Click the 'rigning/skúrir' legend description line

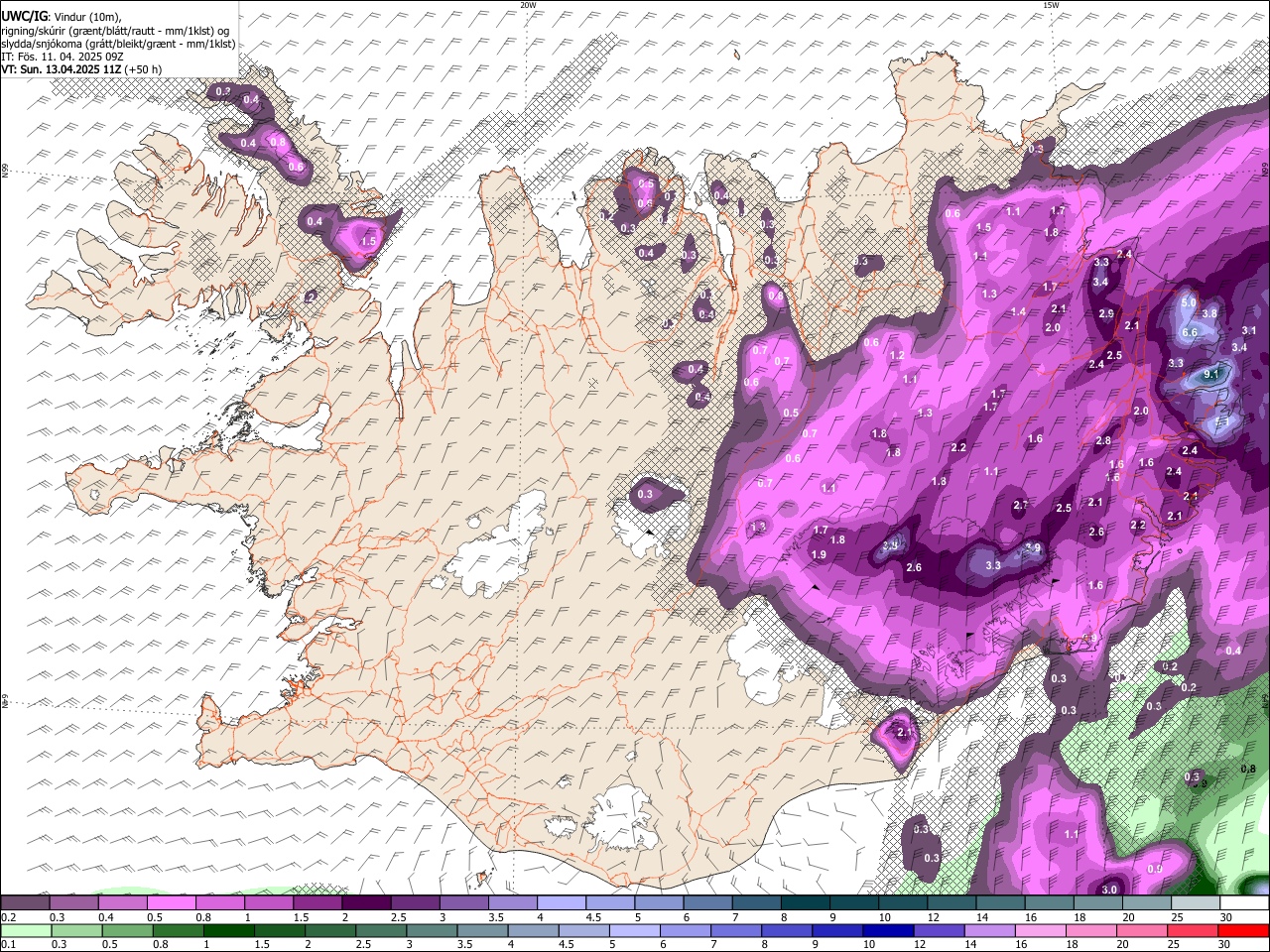point(115,30)
